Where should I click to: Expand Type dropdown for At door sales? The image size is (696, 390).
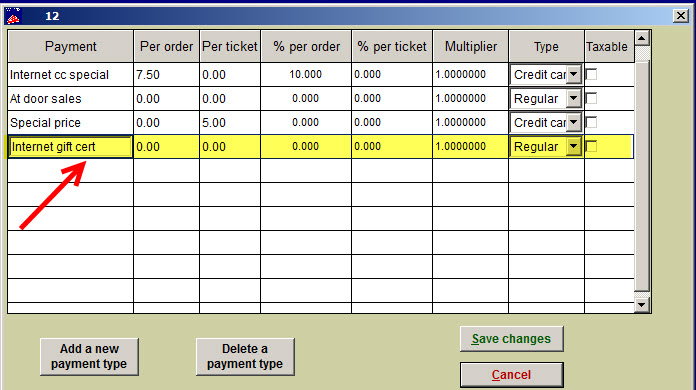(x=573, y=98)
